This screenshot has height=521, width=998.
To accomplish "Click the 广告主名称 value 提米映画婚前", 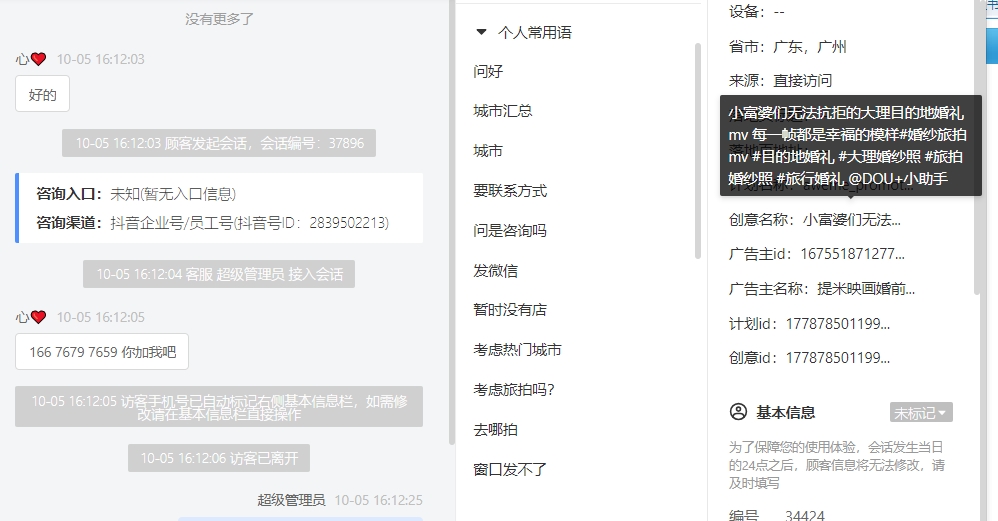I will pyautogui.click(x=866, y=289).
